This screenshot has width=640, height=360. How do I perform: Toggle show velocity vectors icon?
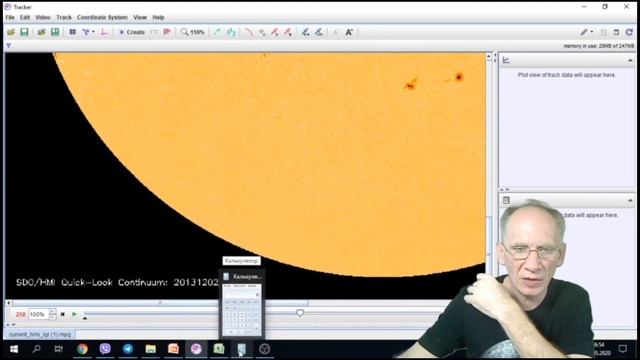click(275, 32)
